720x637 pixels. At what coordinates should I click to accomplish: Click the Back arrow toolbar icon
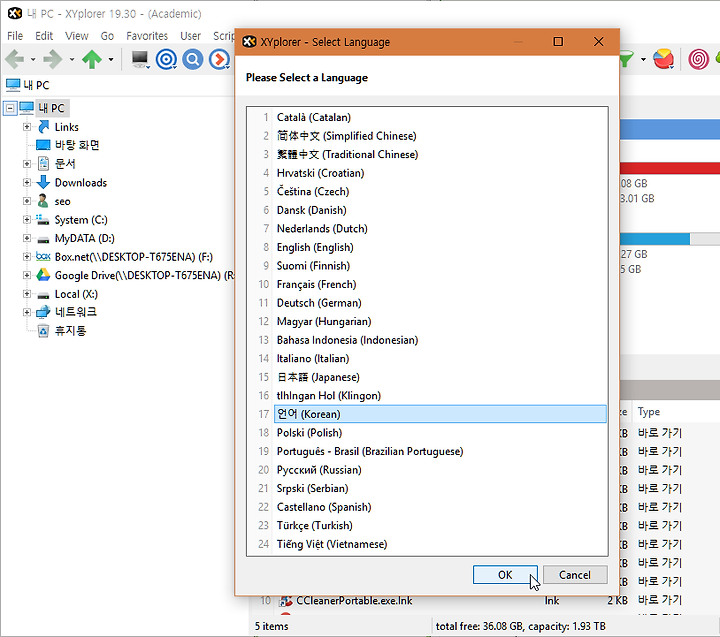14,59
